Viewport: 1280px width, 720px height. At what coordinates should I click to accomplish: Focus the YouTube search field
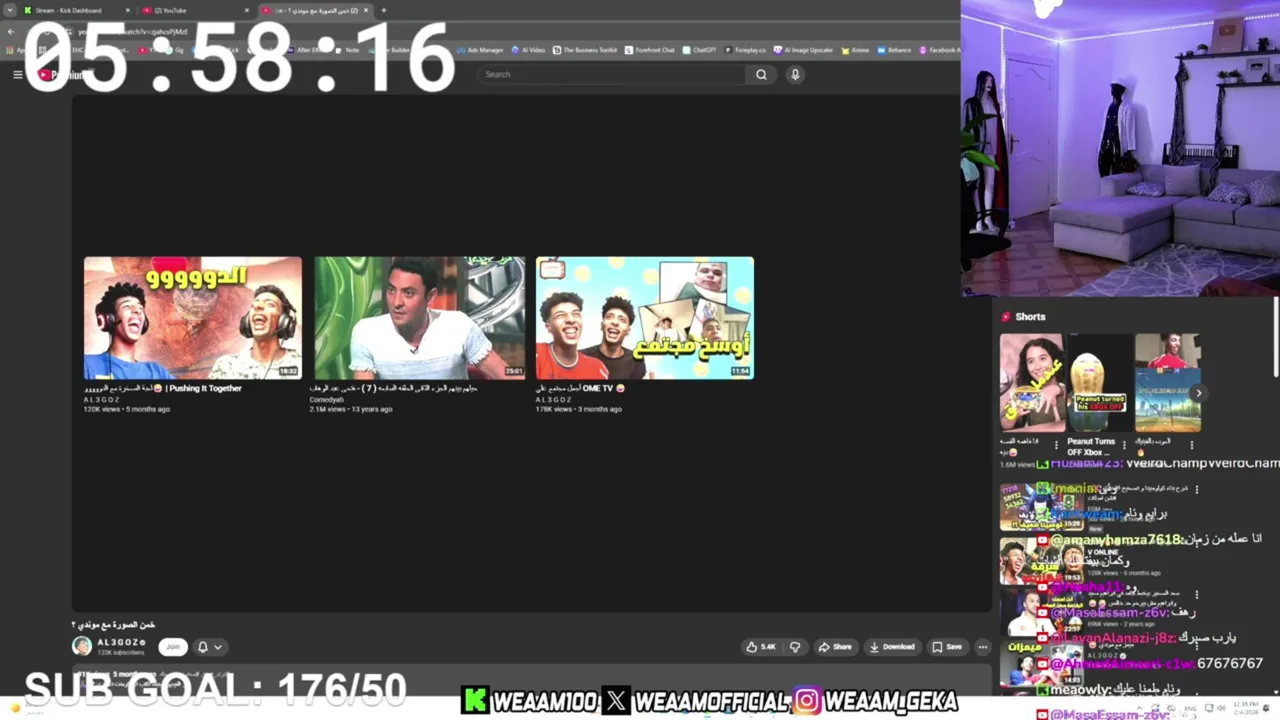612,74
